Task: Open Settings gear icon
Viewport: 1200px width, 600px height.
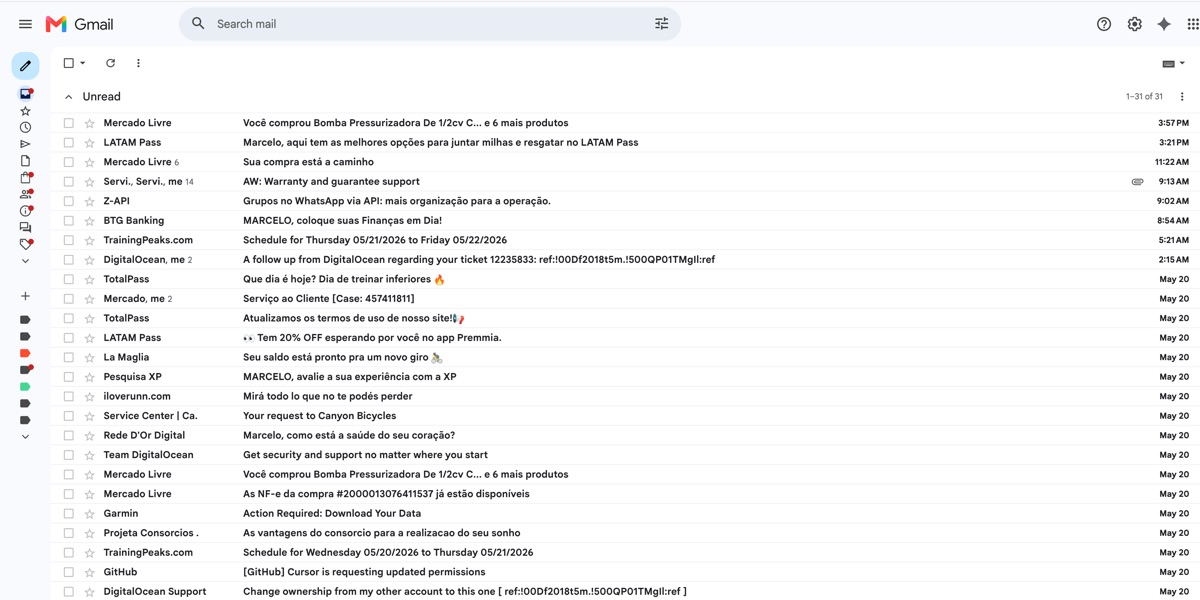Action: [1134, 24]
